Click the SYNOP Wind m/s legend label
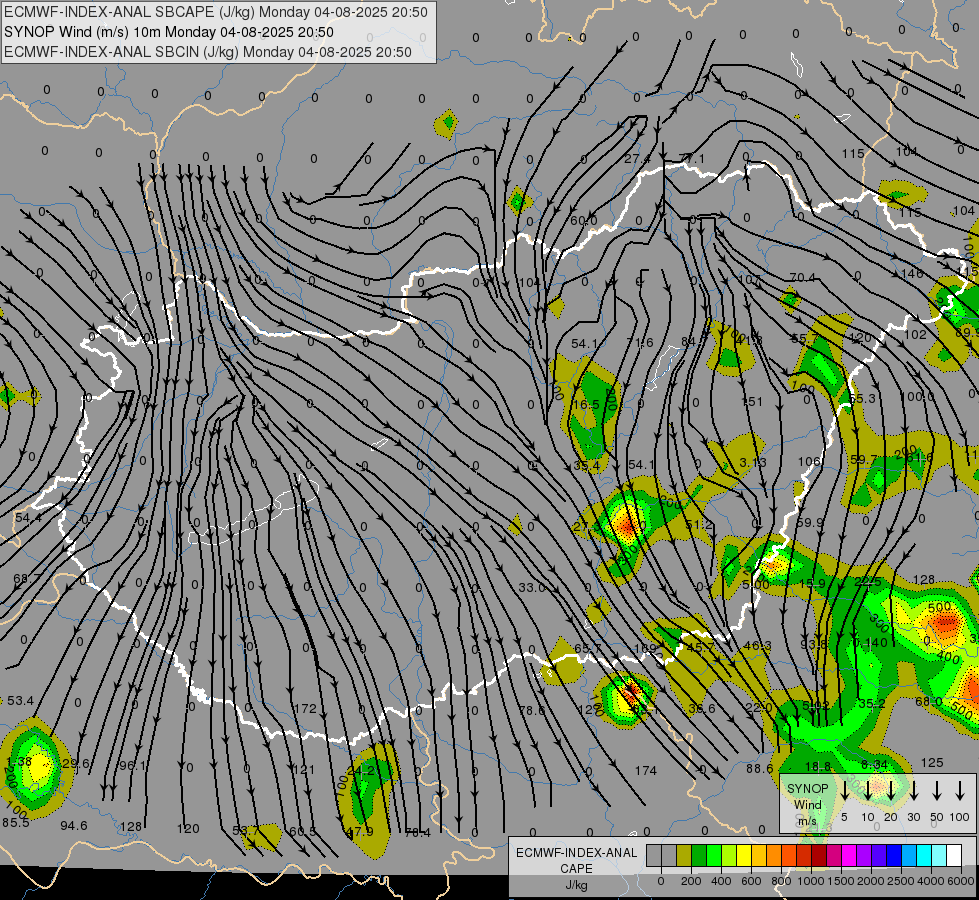This screenshot has width=979, height=900. 807,804
